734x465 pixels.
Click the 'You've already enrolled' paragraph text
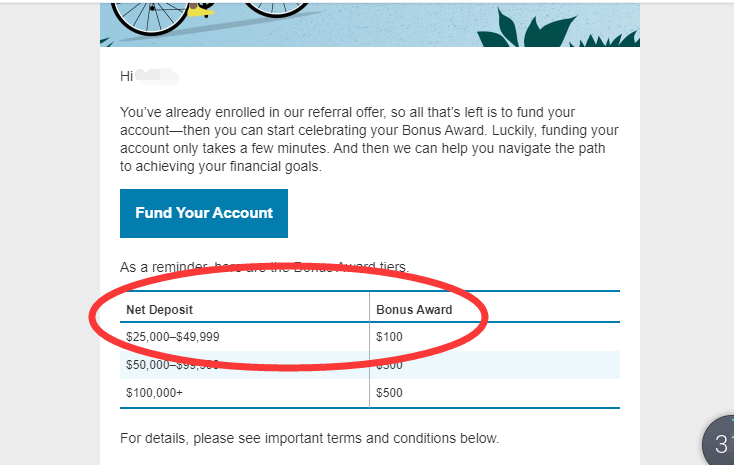[369, 139]
